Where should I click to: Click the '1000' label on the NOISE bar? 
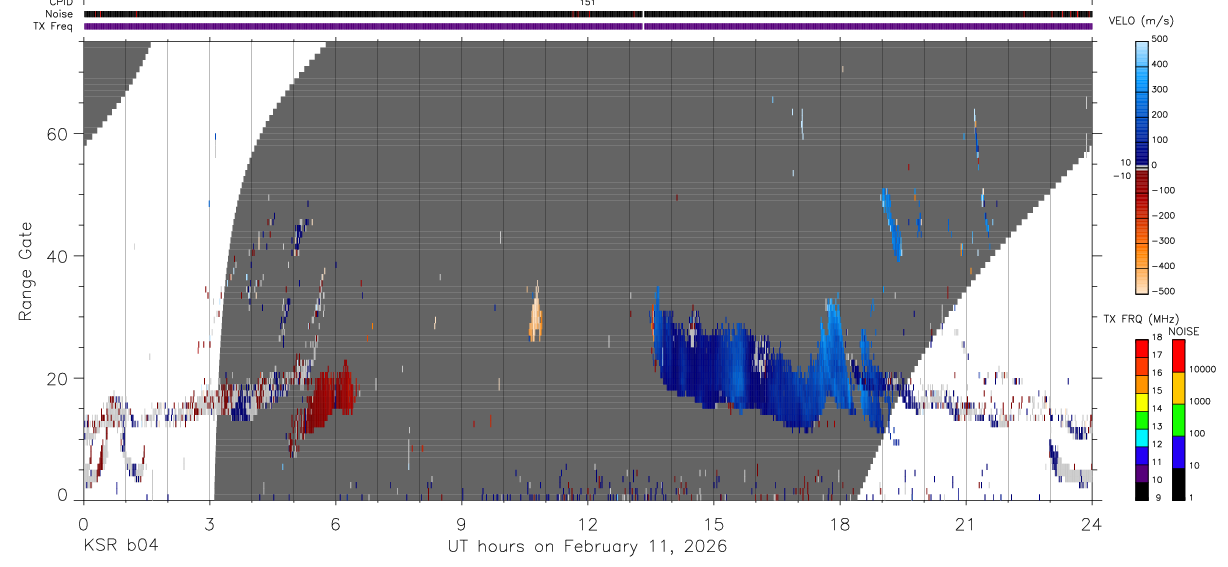(x=1200, y=401)
